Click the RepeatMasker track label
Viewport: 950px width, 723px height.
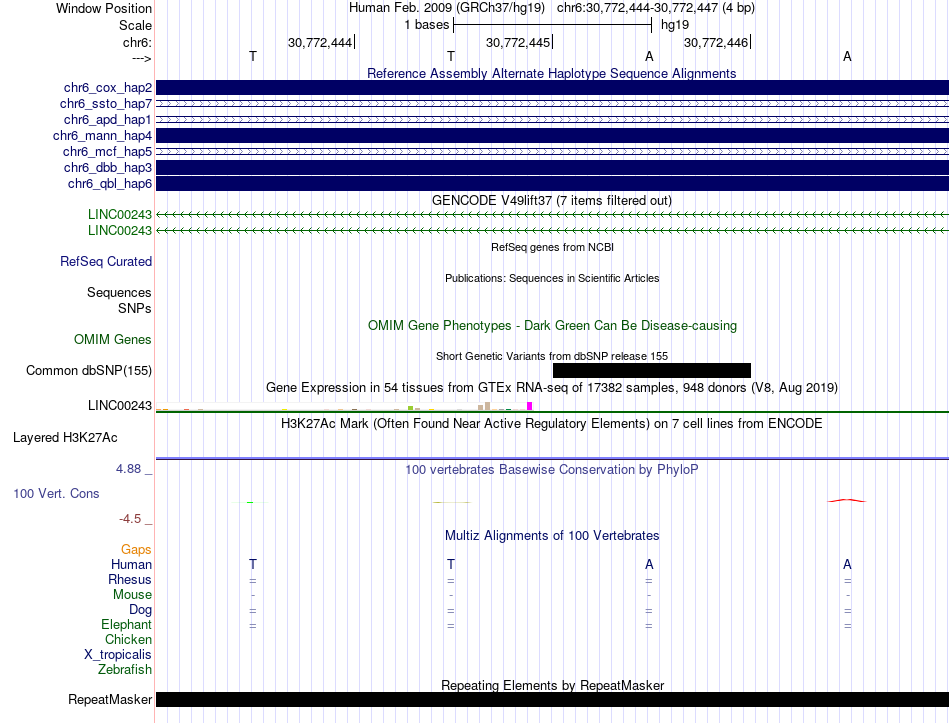pos(110,699)
